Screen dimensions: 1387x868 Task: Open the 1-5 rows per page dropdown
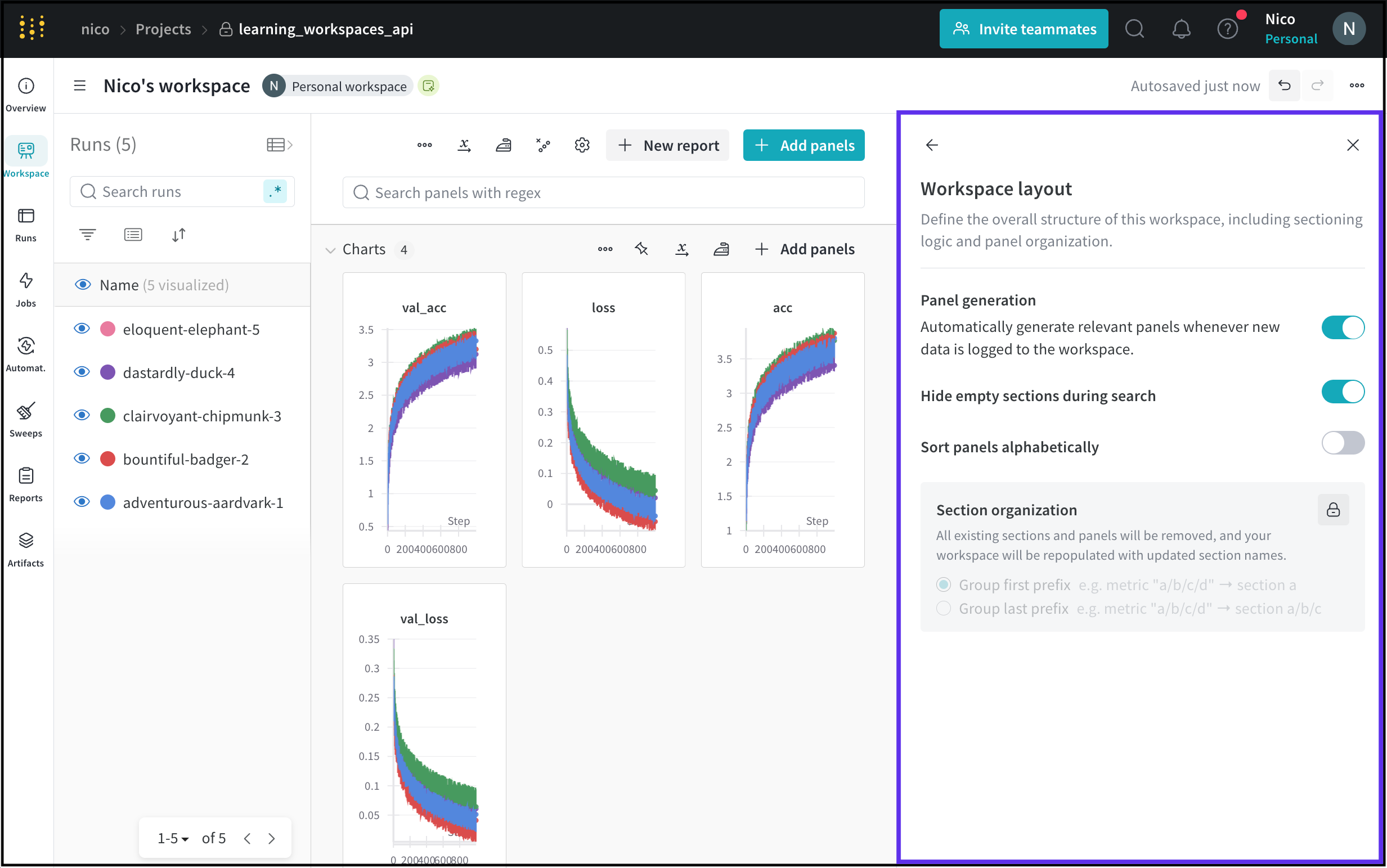[x=173, y=838]
